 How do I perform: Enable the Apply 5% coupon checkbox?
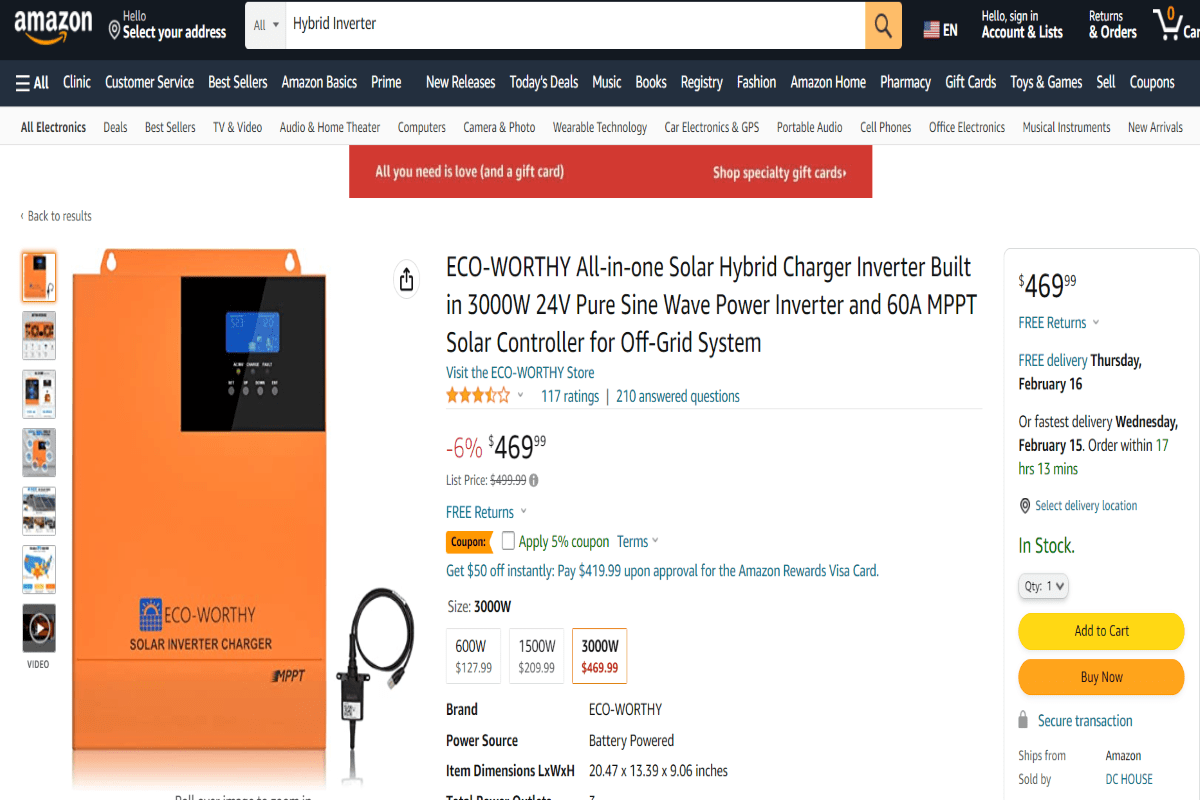[x=508, y=541]
